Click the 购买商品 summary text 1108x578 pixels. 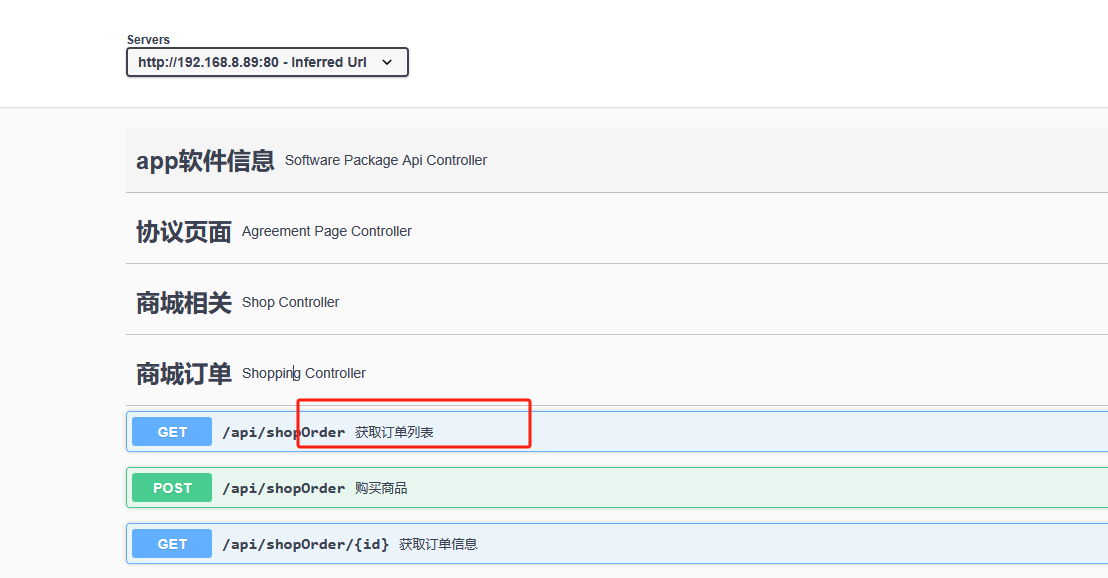381,488
